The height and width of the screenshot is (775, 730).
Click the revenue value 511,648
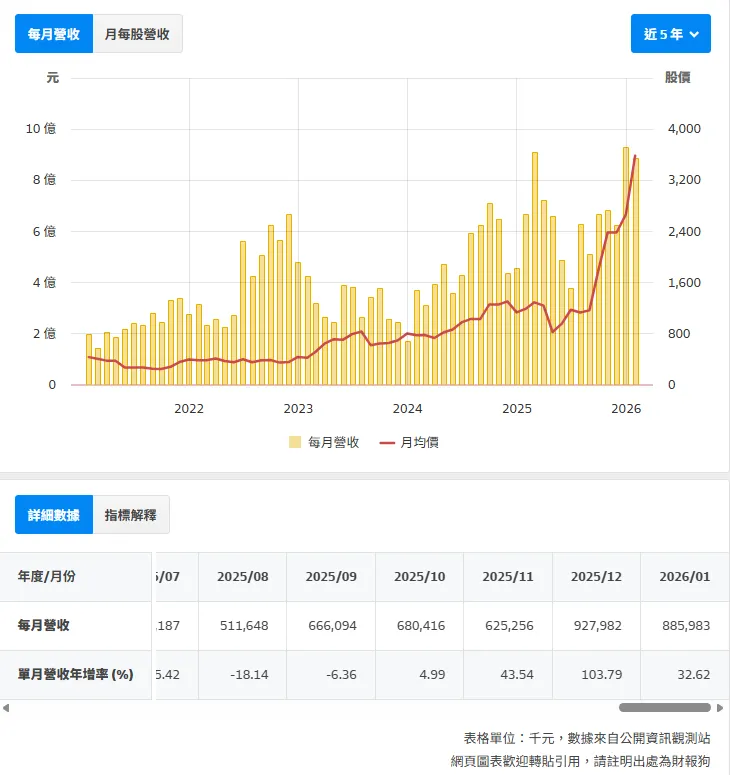pos(244,625)
